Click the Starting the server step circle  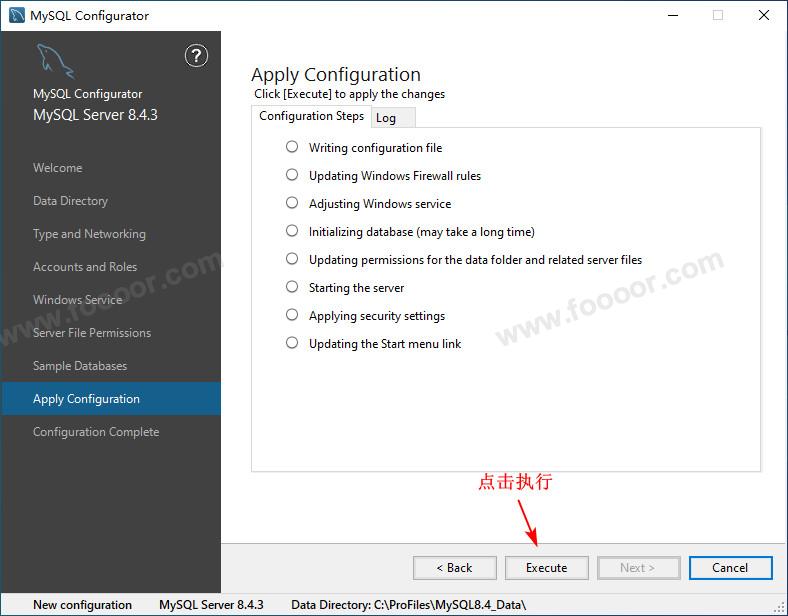pos(292,287)
